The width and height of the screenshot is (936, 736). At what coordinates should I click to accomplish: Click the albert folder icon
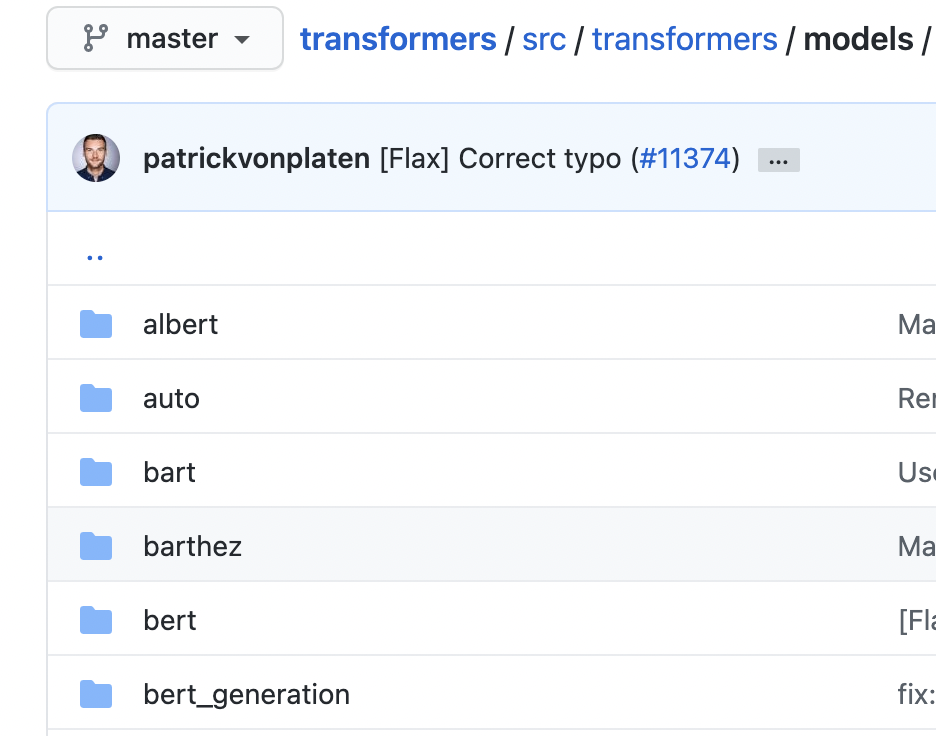[96, 324]
